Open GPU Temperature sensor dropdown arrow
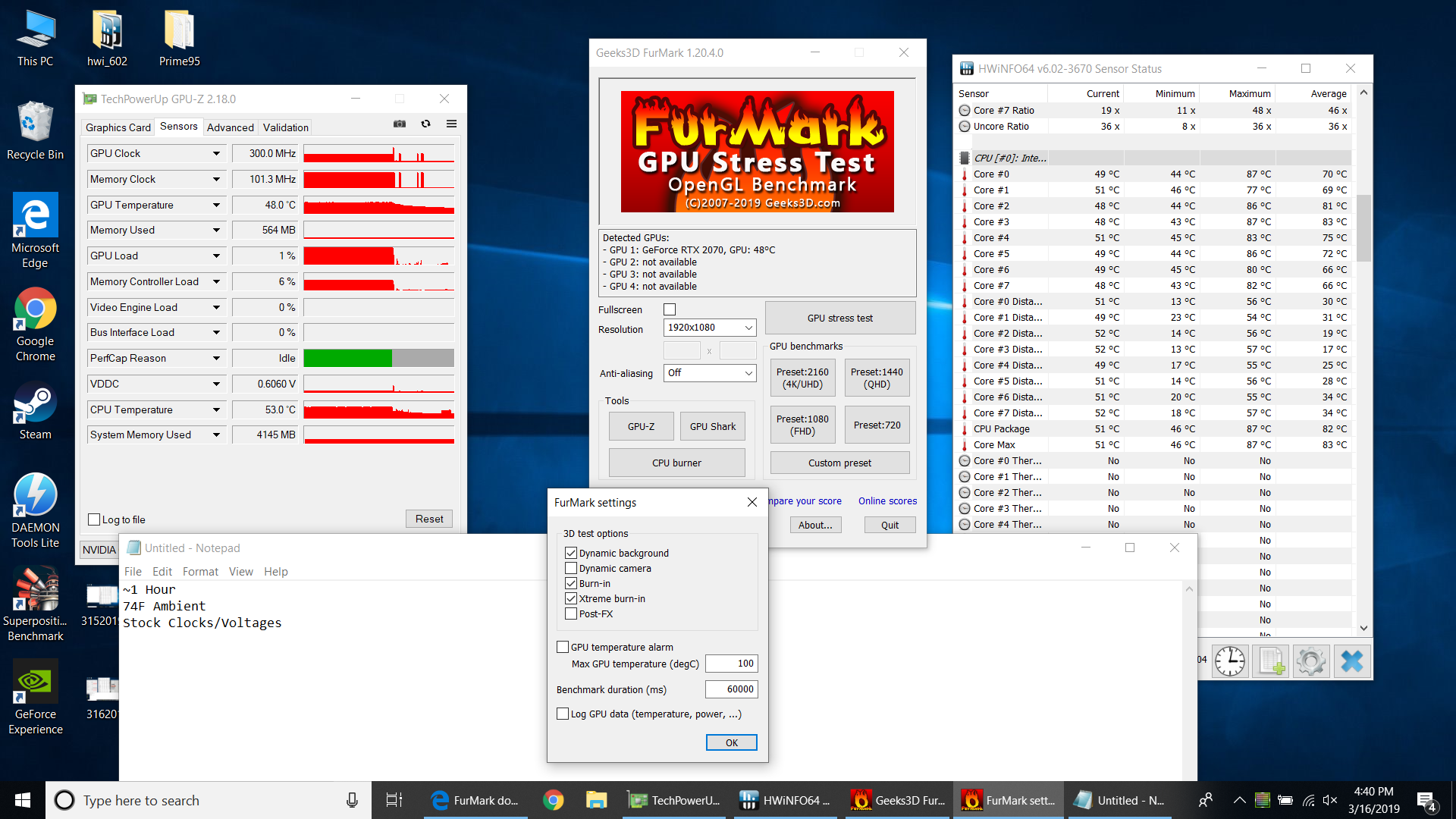 tap(216, 206)
